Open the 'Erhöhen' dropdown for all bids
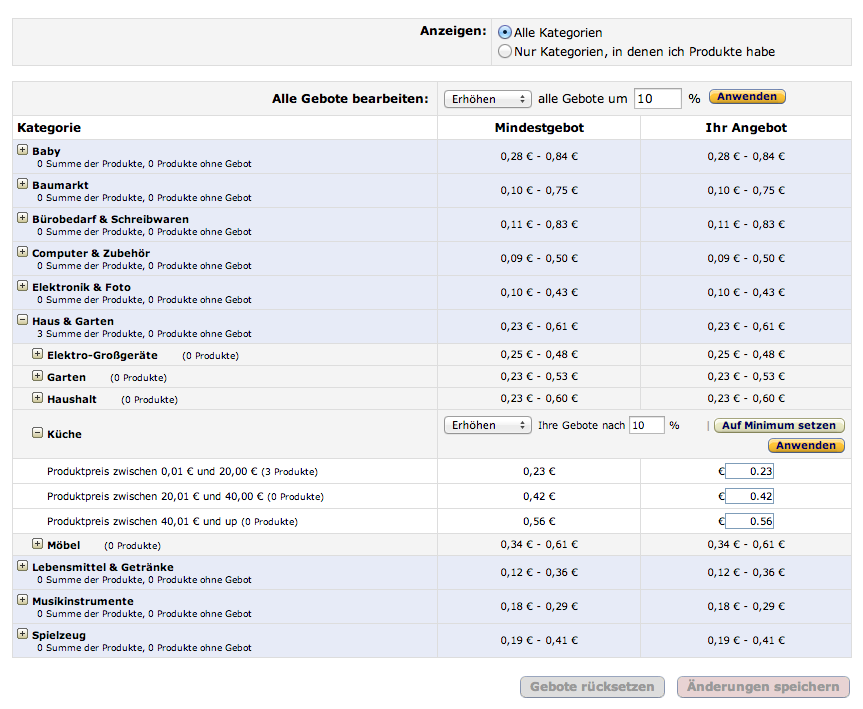This screenshot has width=863, height=709. [488, 99]
